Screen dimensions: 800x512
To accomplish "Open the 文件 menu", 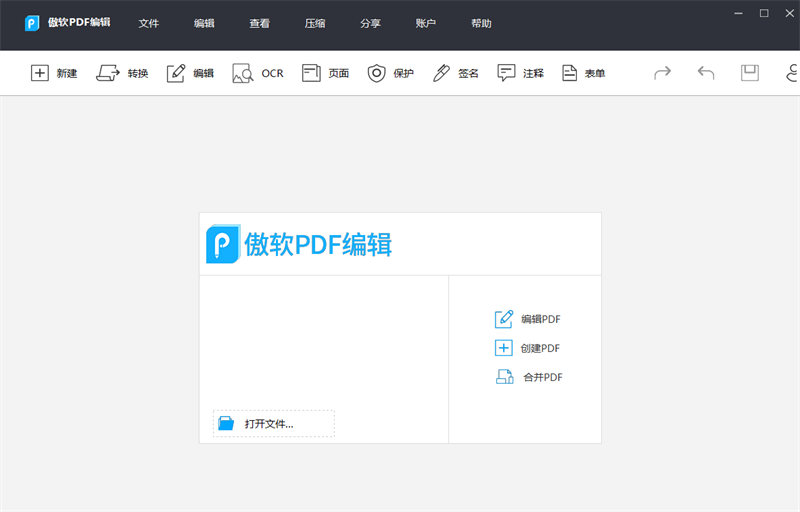I will [x=148, y=23].
